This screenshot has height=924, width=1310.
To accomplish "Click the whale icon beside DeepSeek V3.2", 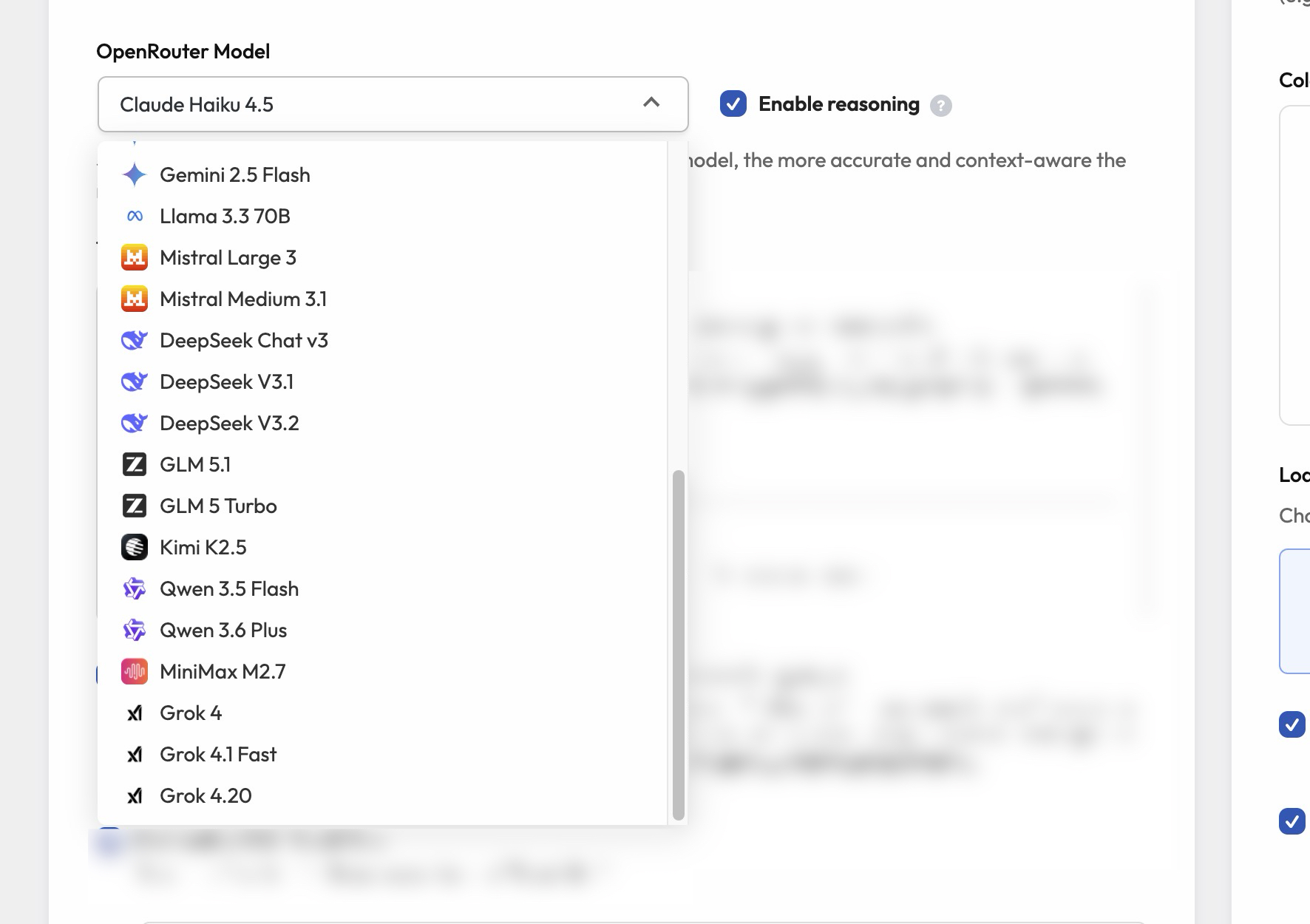I will [135, 424].
